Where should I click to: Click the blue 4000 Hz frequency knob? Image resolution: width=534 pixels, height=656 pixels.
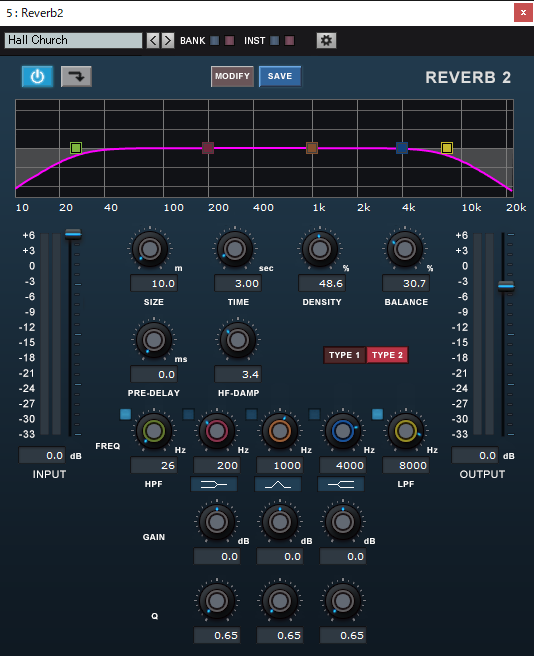[343, 431]
